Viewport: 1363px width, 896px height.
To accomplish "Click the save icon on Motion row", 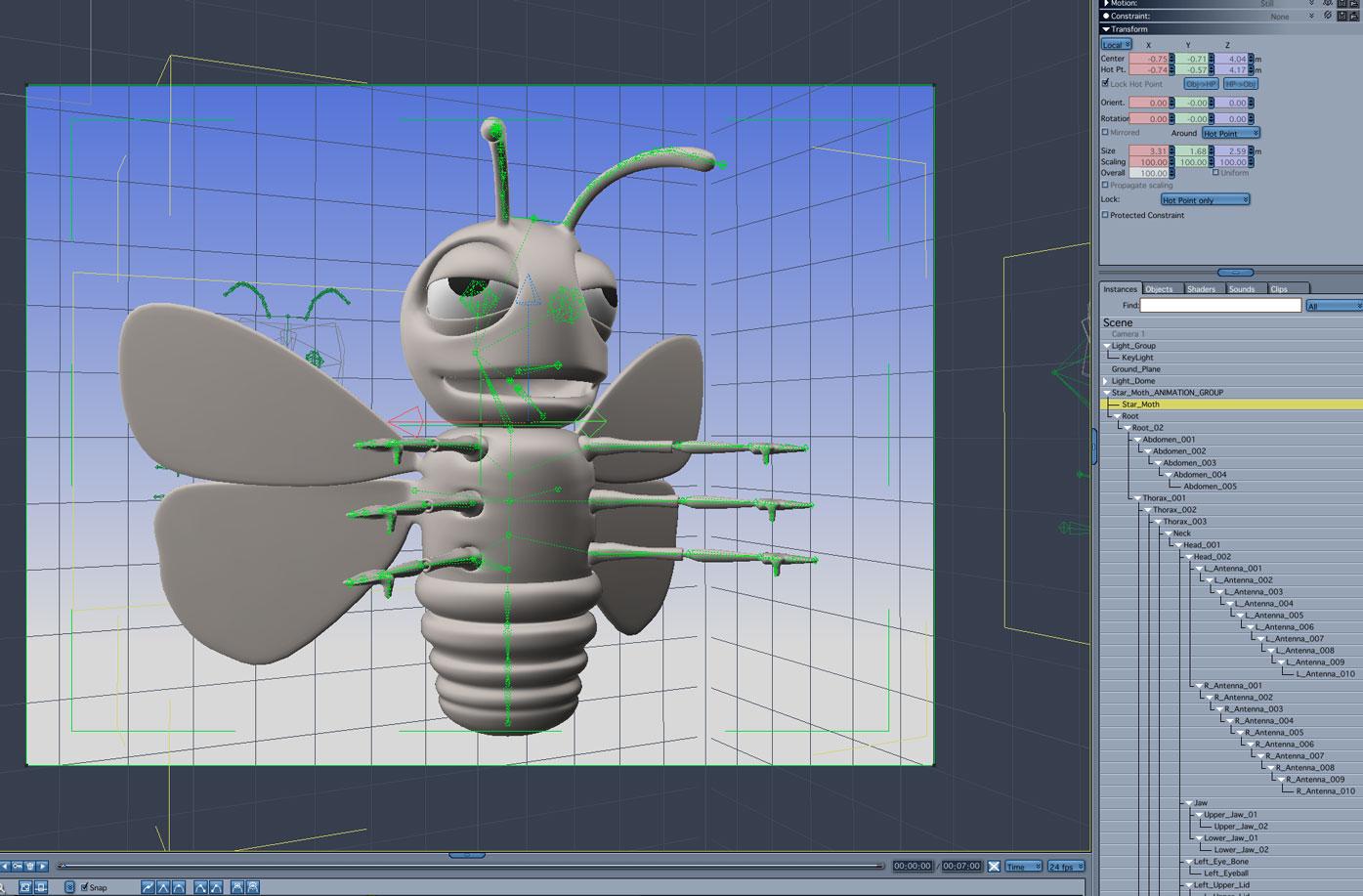I will (x=1342, y=4).
